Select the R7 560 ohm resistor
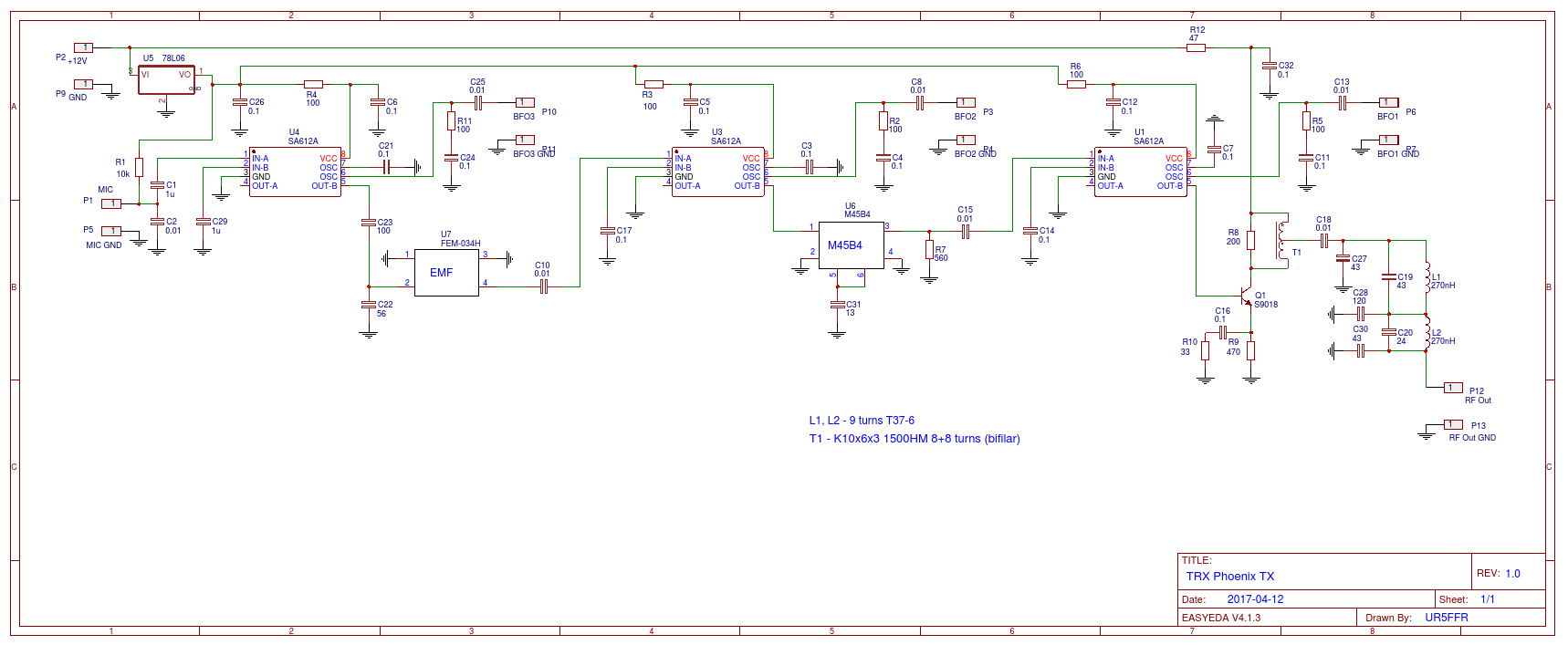The height and width of the screenshot is (645, 1568). 929,250
